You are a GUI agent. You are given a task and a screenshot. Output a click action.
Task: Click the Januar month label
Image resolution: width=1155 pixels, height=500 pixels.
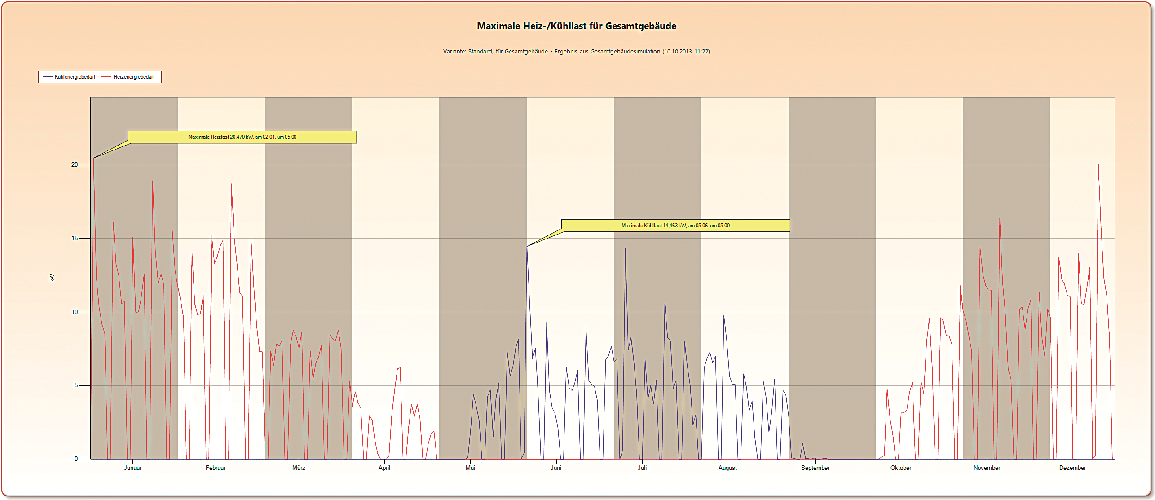[133, 468]
